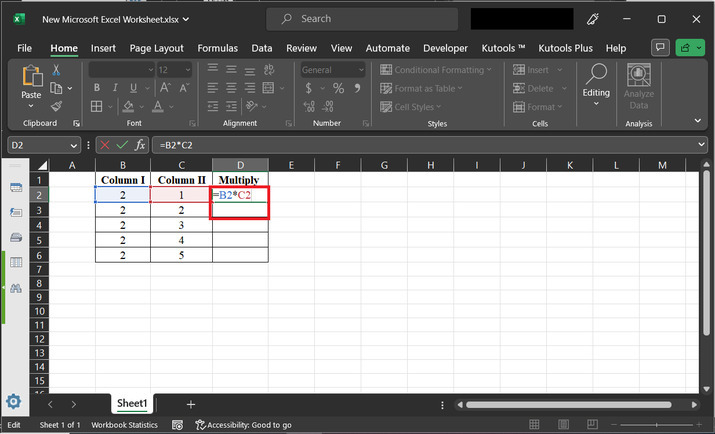Viewport: 715px width, 434px height.
Task: Click the Percent Style icon
Action: pos(338,88)
